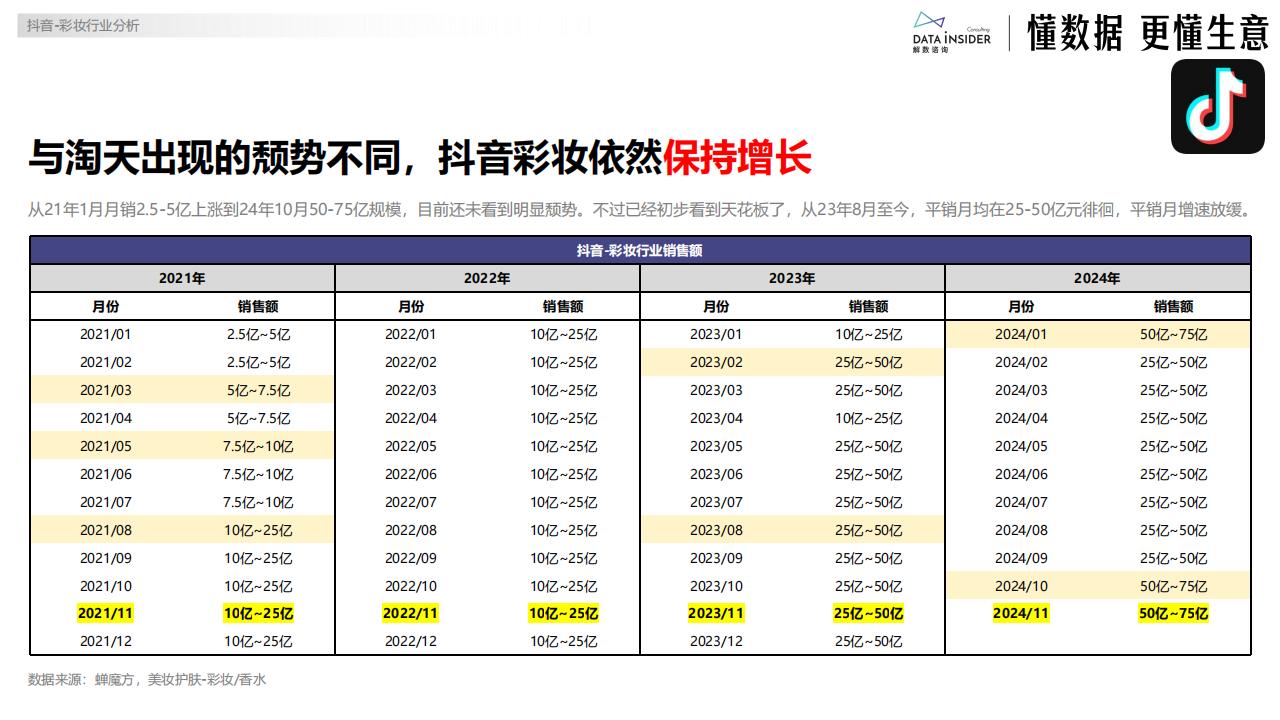Image resolution: width=1280 pixels, height=720 pixels.
Task: Select the 2023/04 month cell
Action: coord(716,418)
